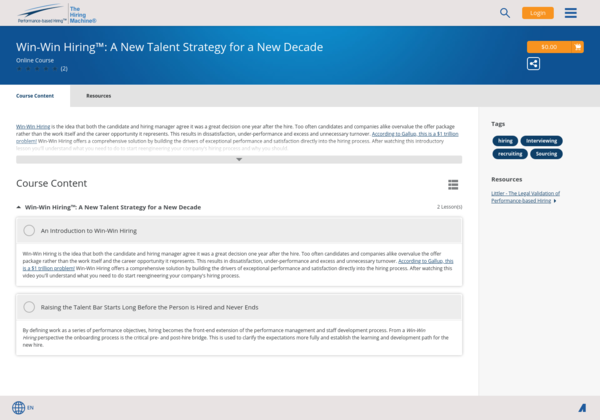The image size is (600, 420).
Task: Click the globe language icon
Action: (18, 408)
